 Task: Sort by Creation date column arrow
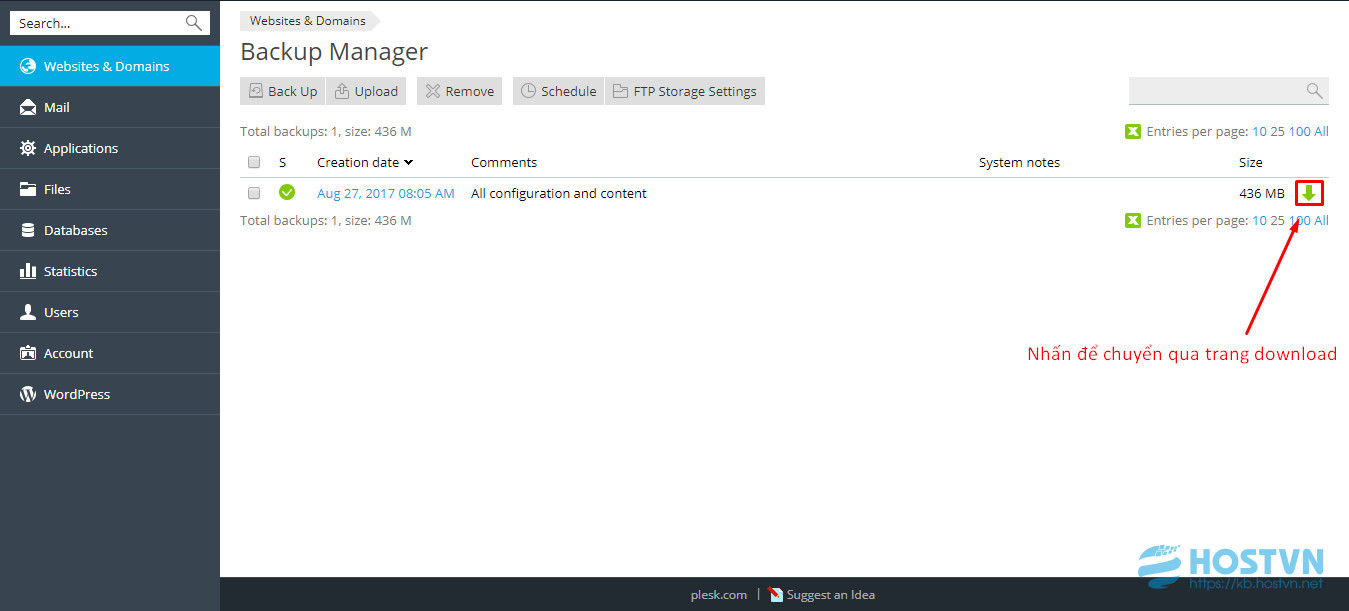pos(409,162)
